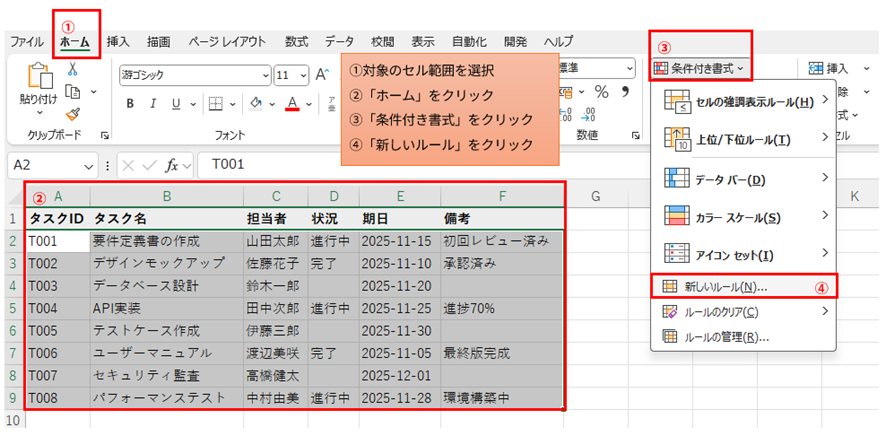Viewport: 886px width, 436px height.
Task: Open the アイコン セット submenu
Action: (x=743, y=255)
